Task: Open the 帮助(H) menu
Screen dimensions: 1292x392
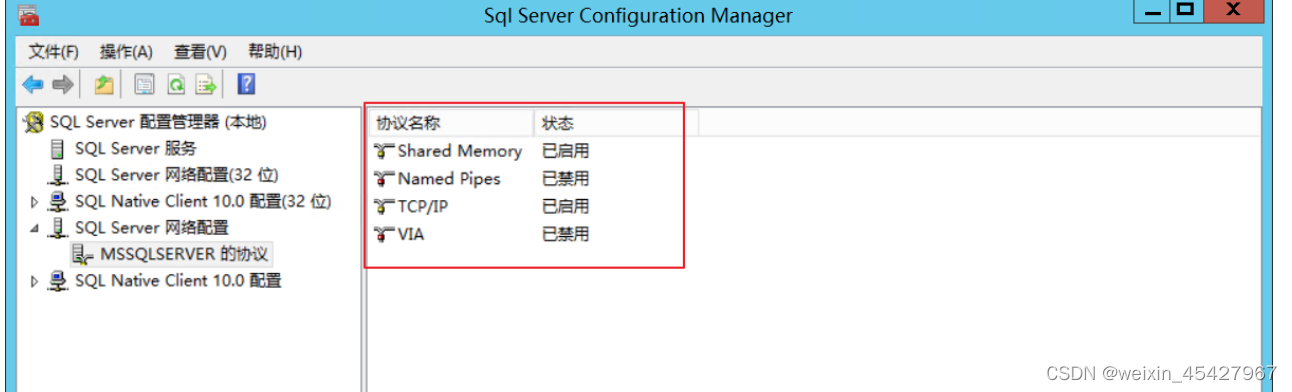Action: tap(275, 52)
